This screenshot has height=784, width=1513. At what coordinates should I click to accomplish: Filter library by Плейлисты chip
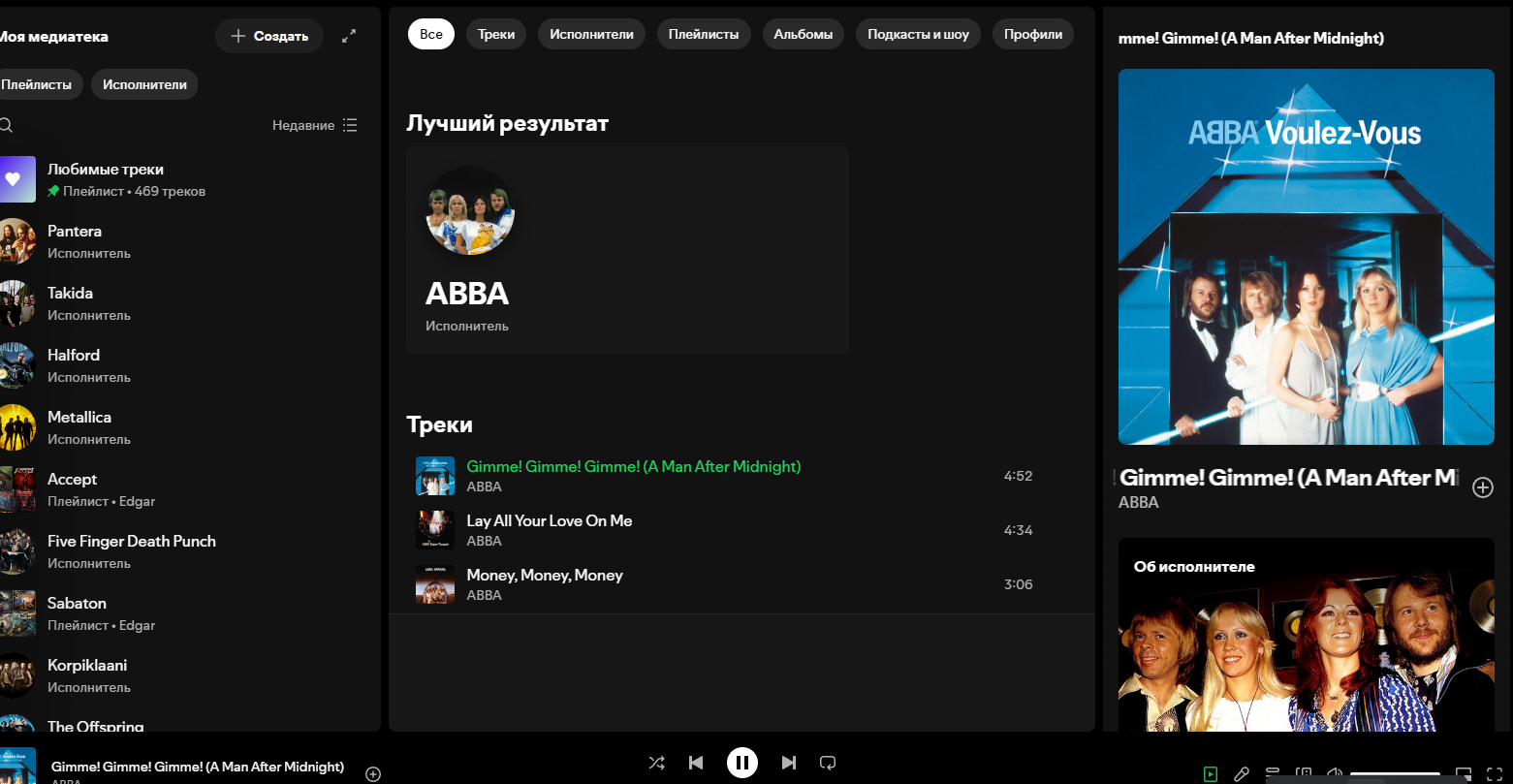pos(39,84)
